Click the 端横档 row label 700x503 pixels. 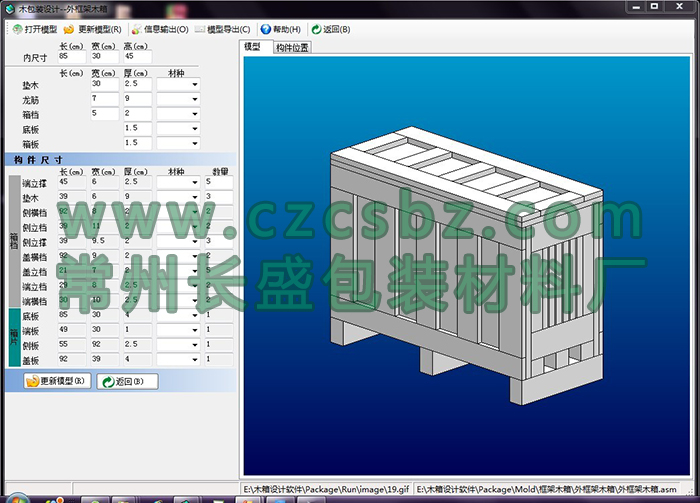34,301
